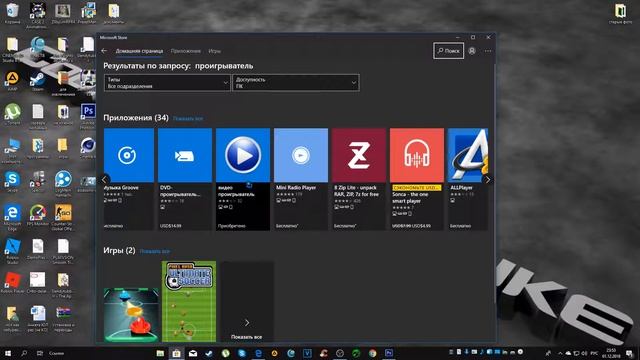640x360 pixels.
Task: Click the taskbar clock and date
Action: pyautogui.click(x=611, y=353)
